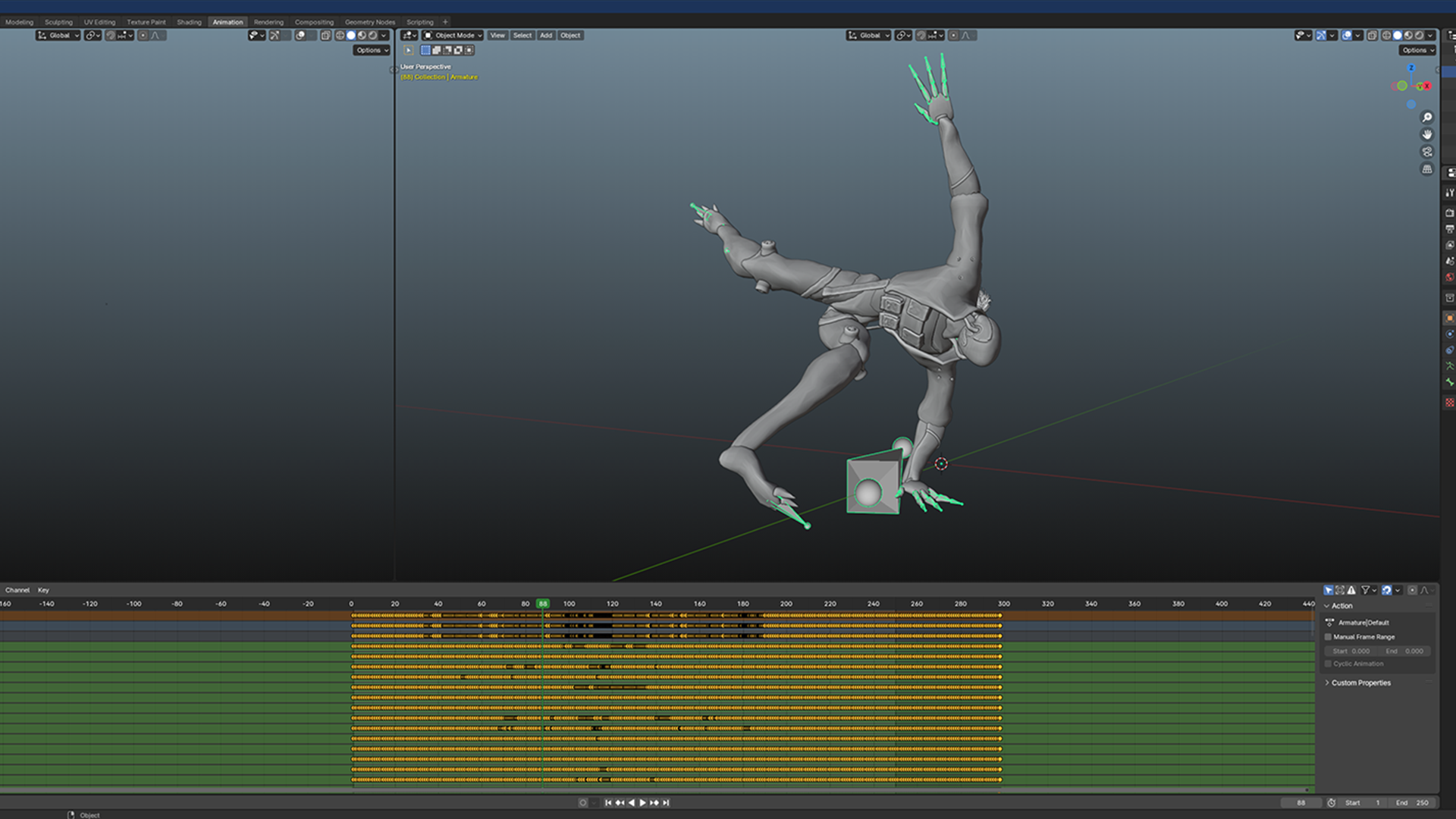Toggle overlays in right viewport header
Viewport: 1456px width, 819px height.
click(x=1347, y=35)
